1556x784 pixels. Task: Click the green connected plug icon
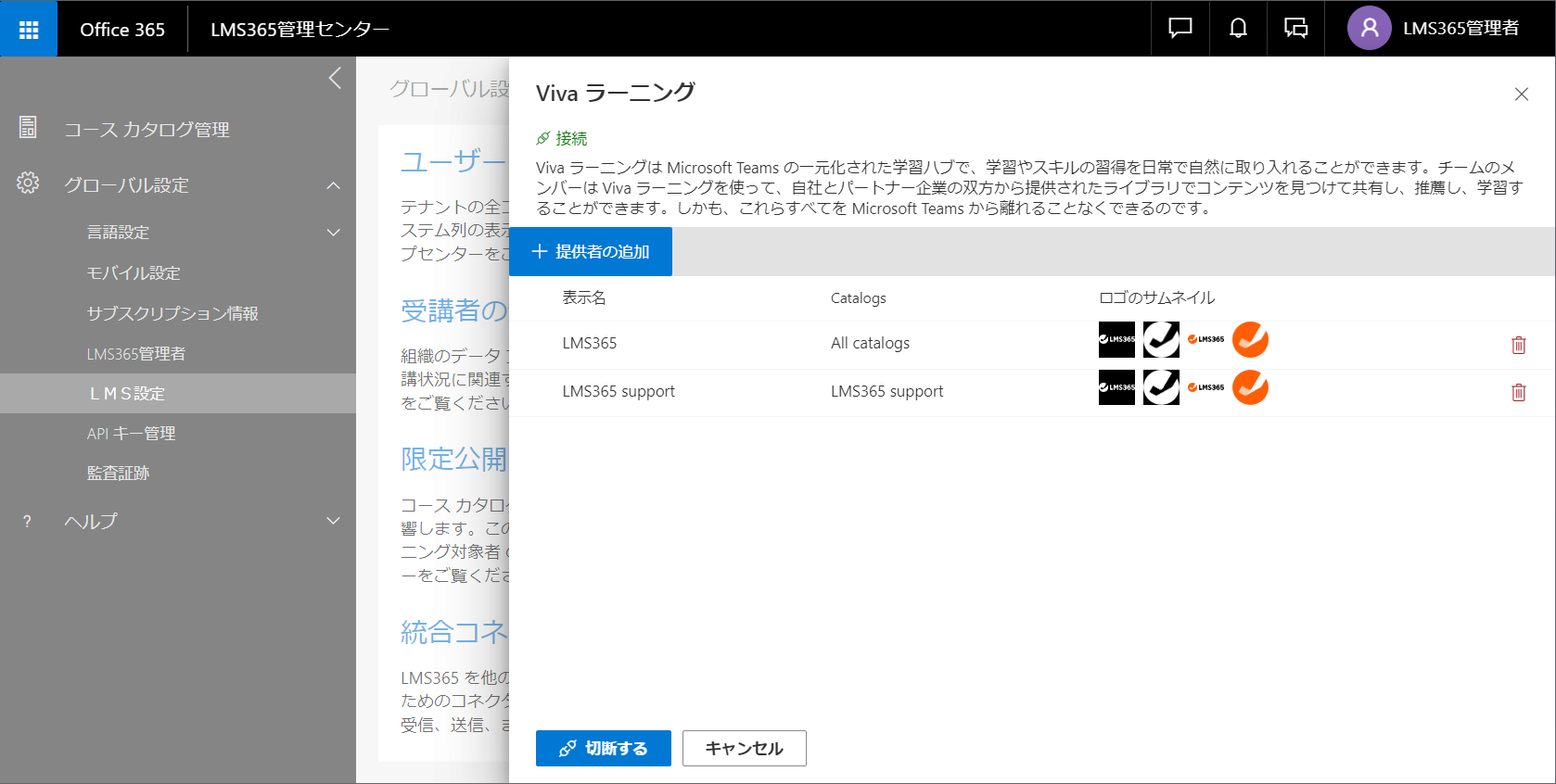point(543,138)
